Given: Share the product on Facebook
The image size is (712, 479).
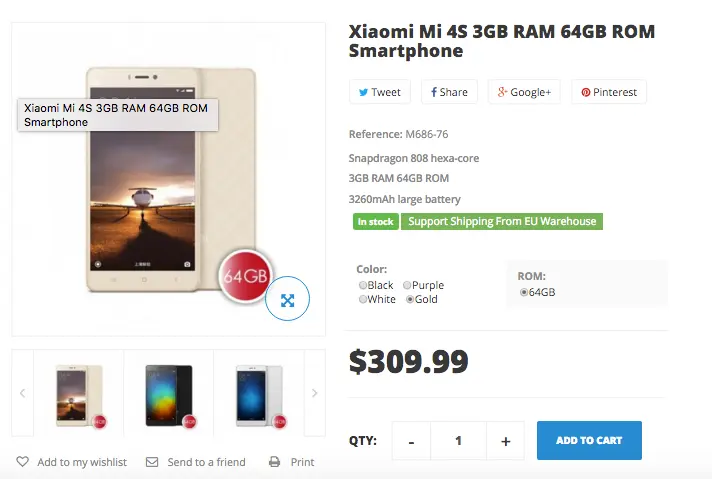Looking at the screenshot, I should click(x=449, y=92).
